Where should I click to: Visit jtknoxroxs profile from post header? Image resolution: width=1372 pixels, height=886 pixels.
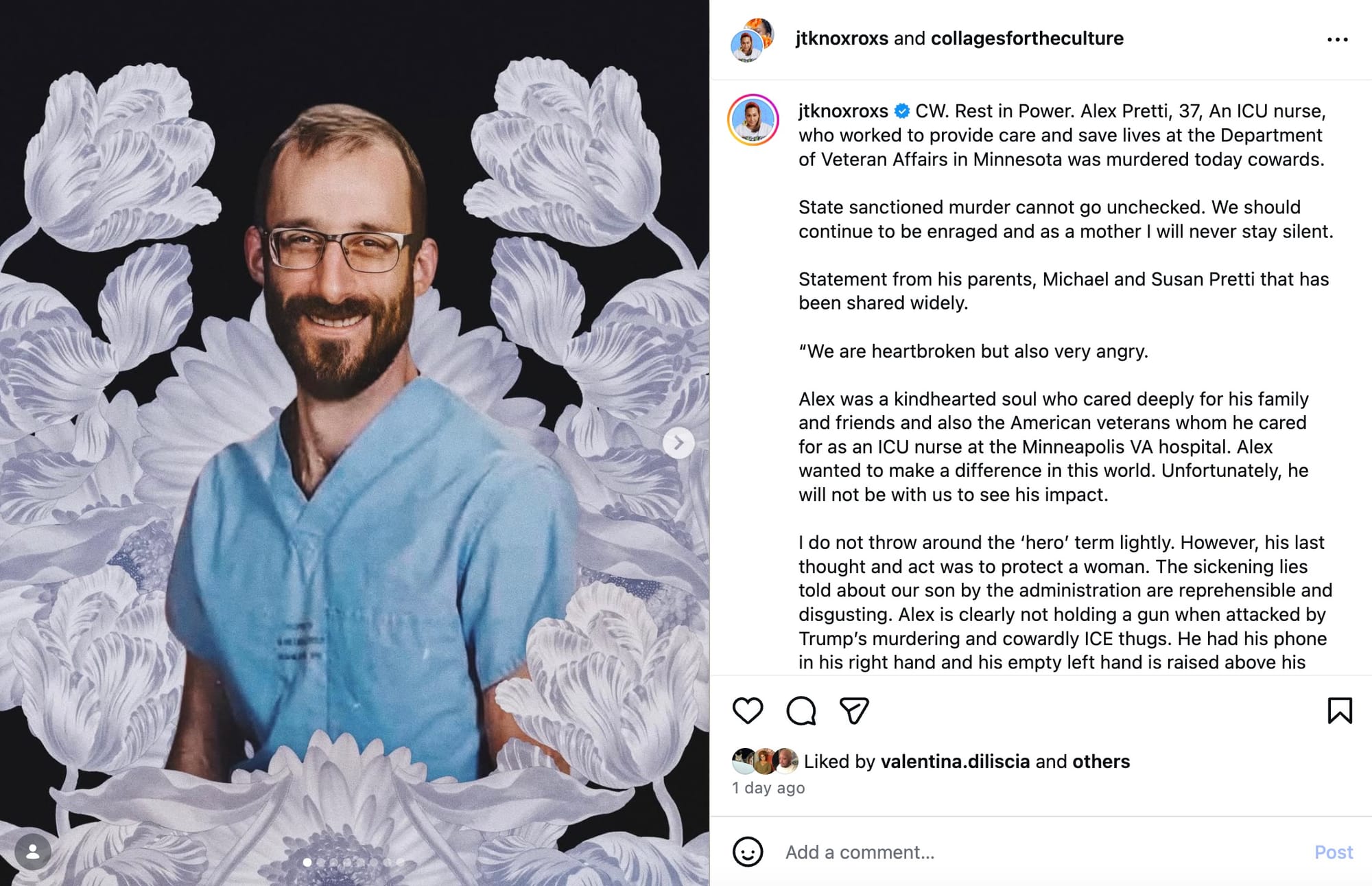[x=842, y=38]
